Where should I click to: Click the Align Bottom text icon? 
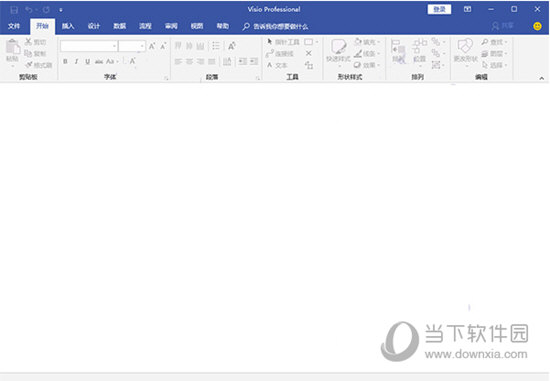tap(200, 46)
